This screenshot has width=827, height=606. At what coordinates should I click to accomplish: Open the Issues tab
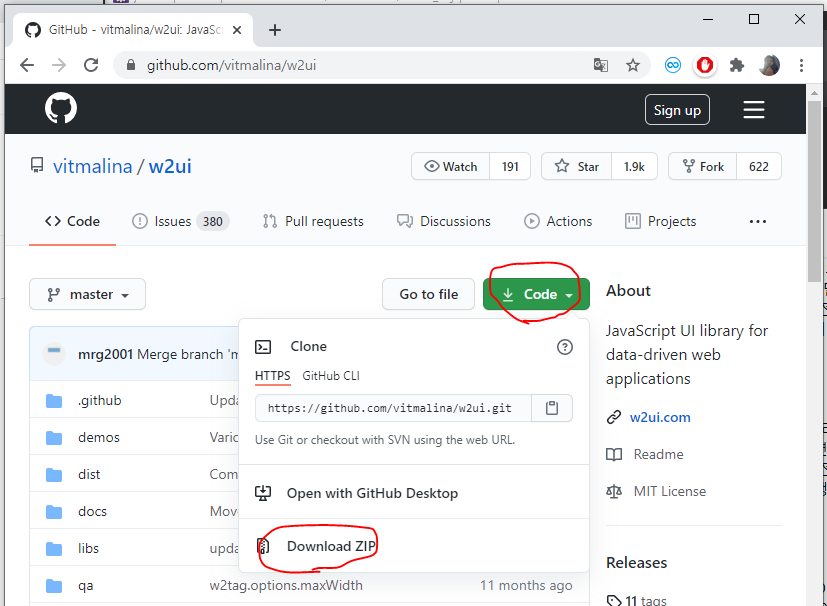pos(180,222)
